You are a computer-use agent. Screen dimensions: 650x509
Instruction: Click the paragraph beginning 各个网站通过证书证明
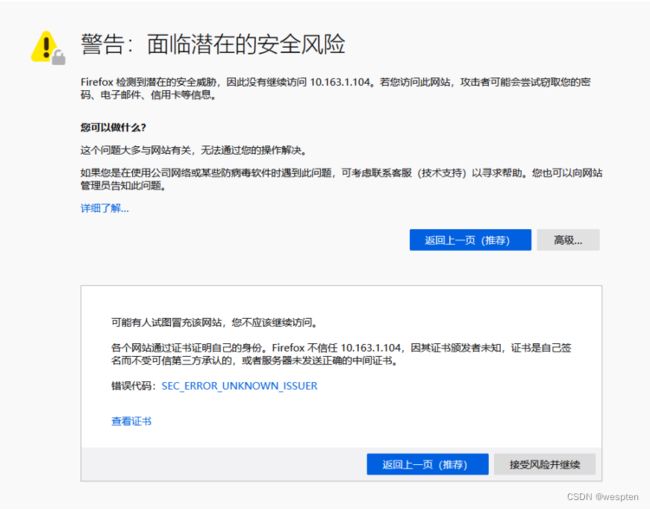341,354
